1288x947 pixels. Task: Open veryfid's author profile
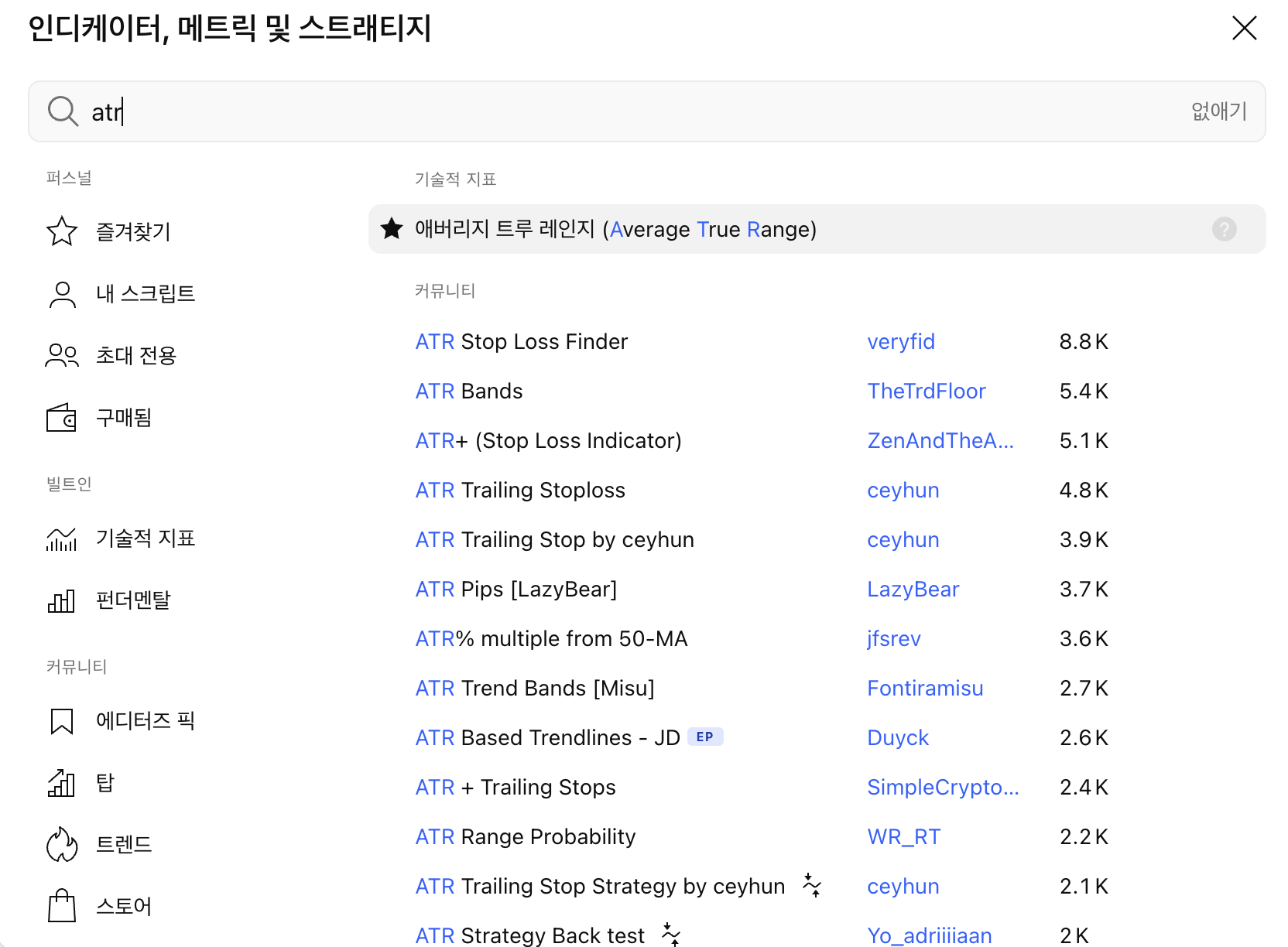(901, 341)
